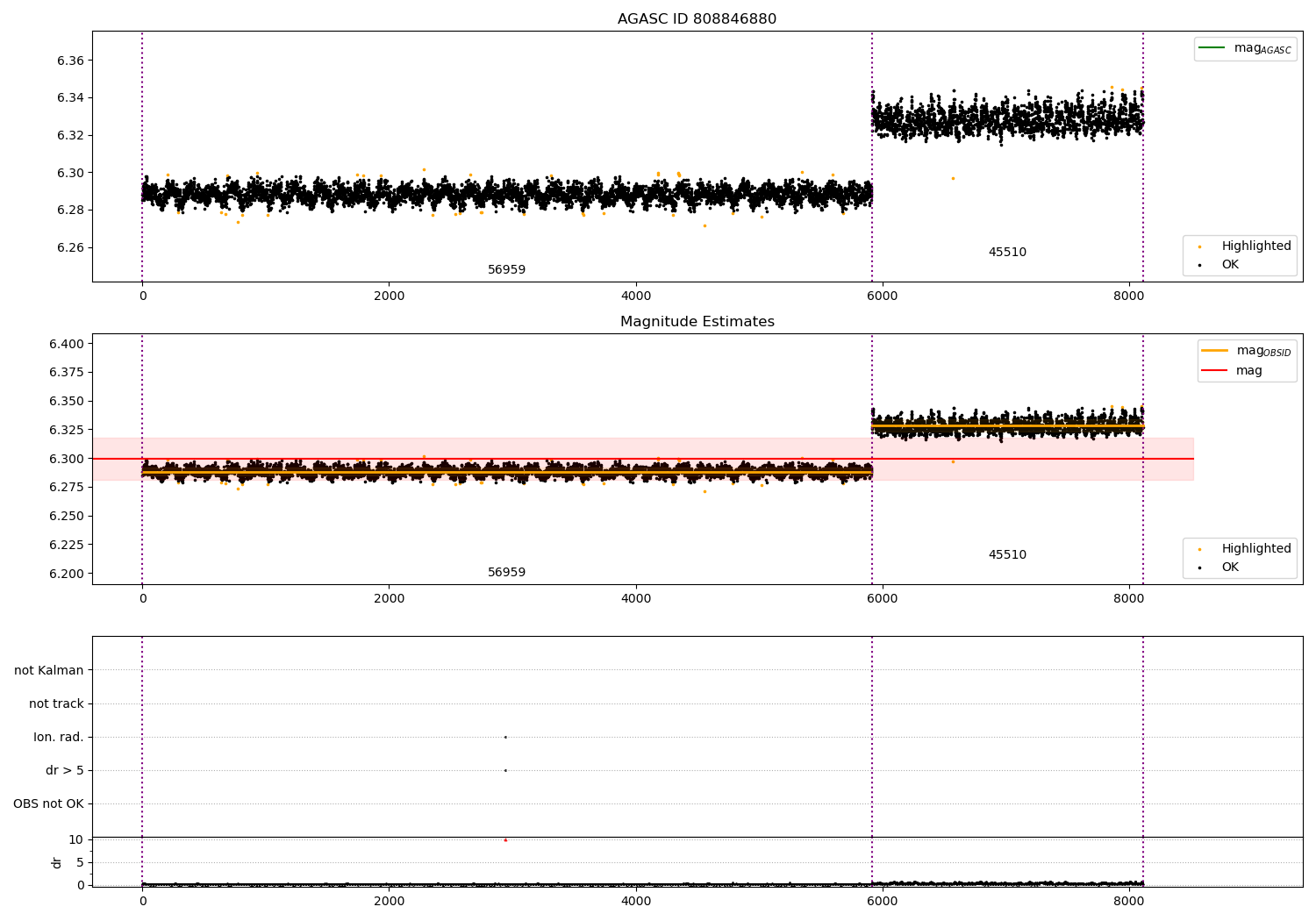Click the '45510' annotation in the top plot

click(x=1007, y=253)
